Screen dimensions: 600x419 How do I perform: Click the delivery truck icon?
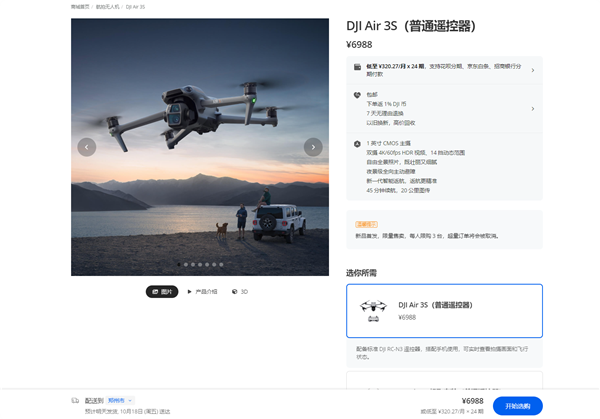pyautogui.click(x=75, y=400)
